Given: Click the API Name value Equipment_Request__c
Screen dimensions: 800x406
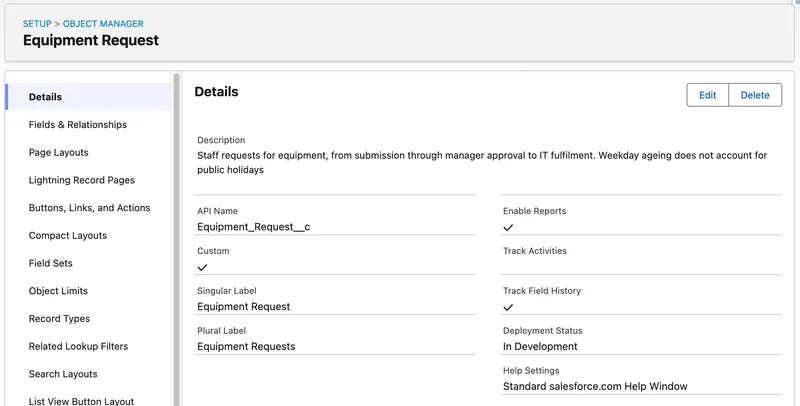Looking at the screenshot, I should pyautogui.click(x=254, y=227).
